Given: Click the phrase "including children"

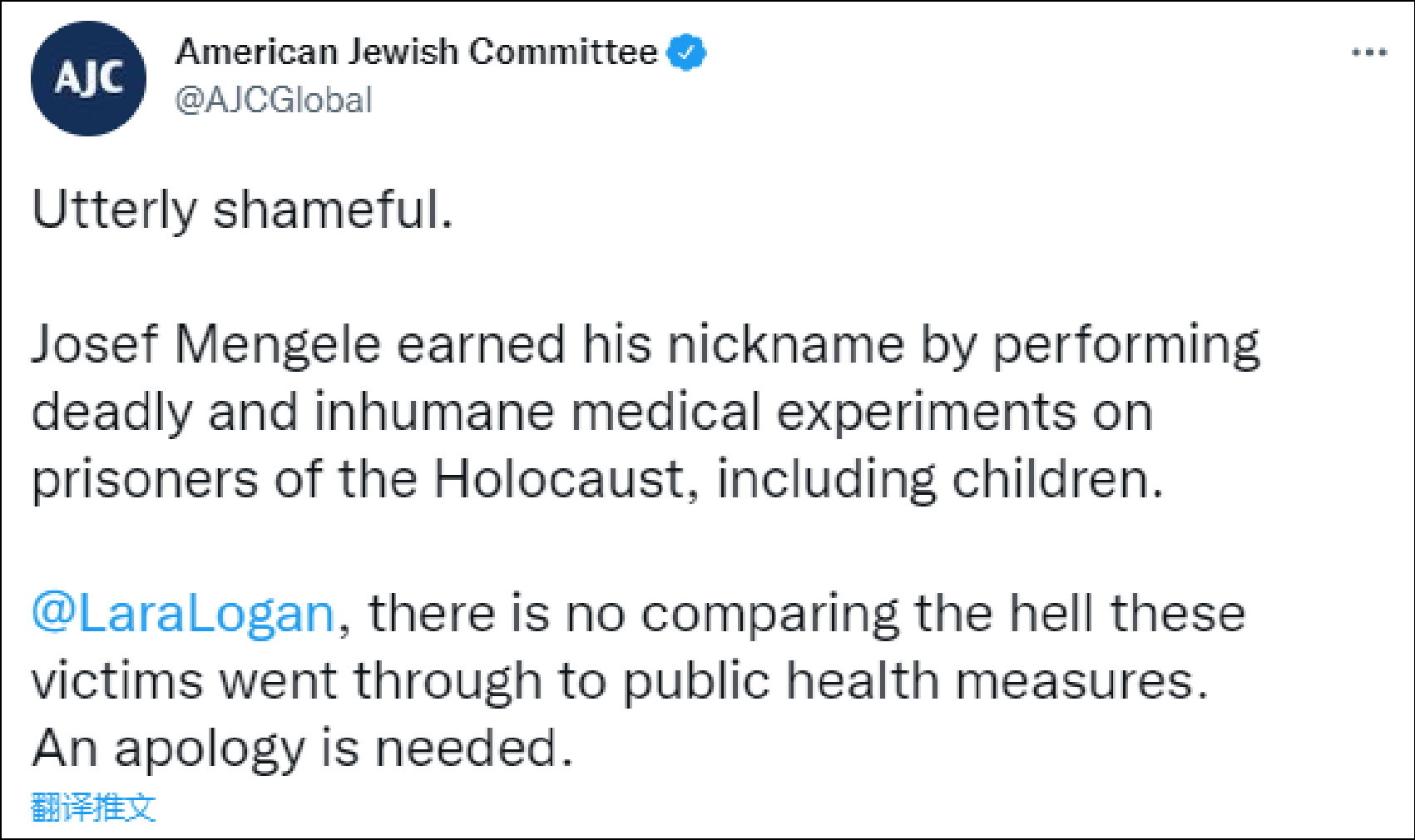Looking at the screenshot, I should point(938,480).
